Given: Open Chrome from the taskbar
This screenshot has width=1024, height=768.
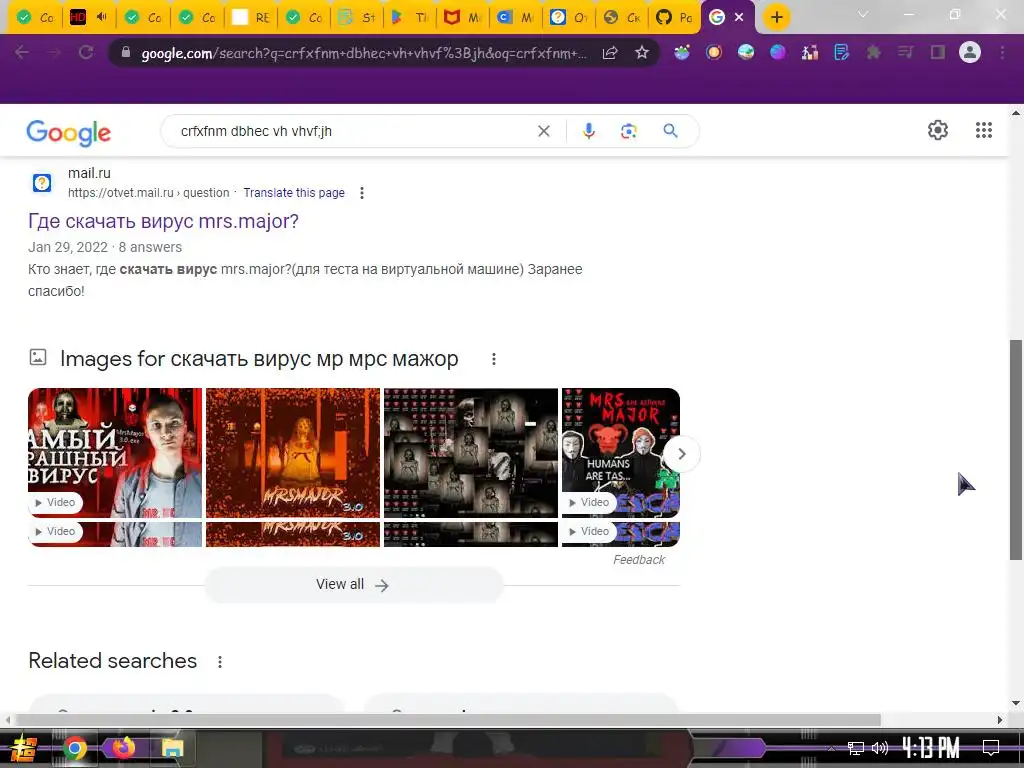Looking at the screenshot, I should [x=75, y=748].
